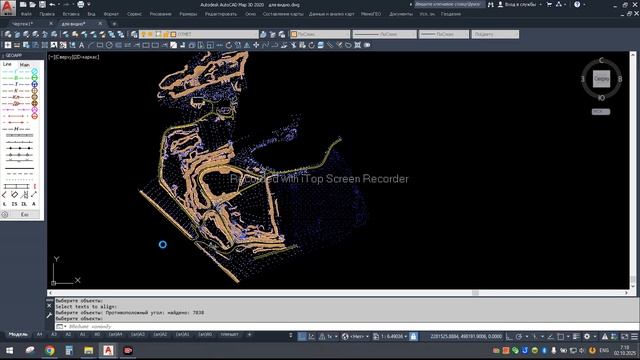Image resolution: width=640 pixels, height=360 pixels.
Task: Click the ViewCube Сверху face
Action: tap(601, 79)
